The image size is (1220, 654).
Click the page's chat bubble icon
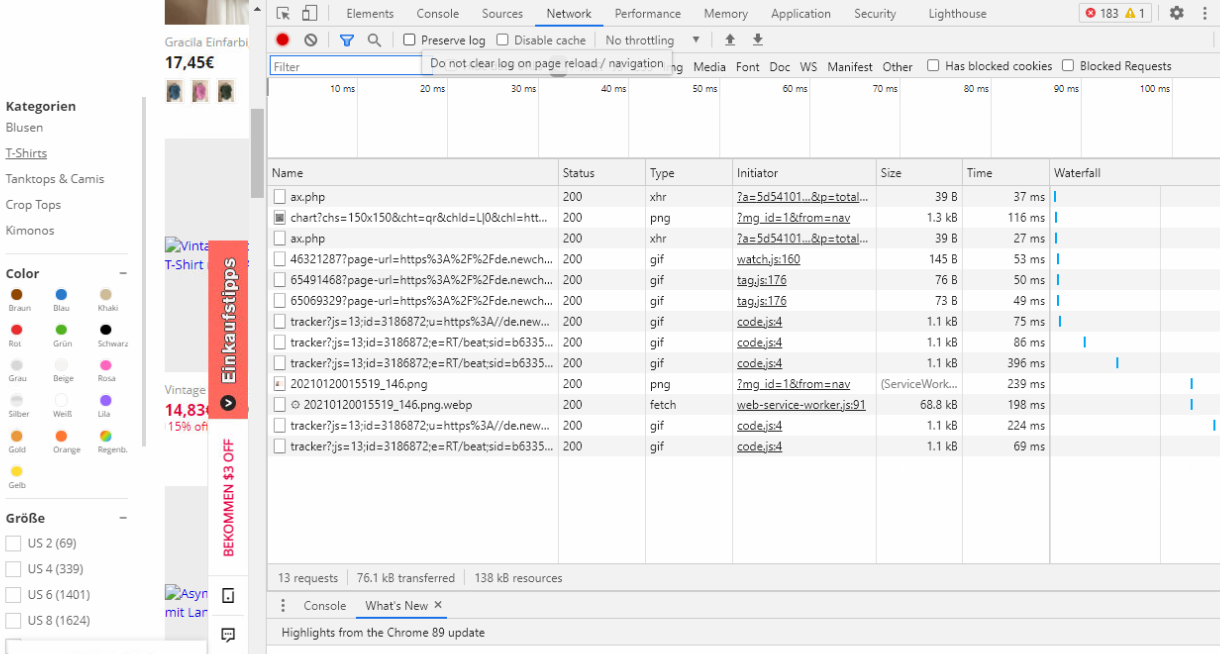(228, 634)
